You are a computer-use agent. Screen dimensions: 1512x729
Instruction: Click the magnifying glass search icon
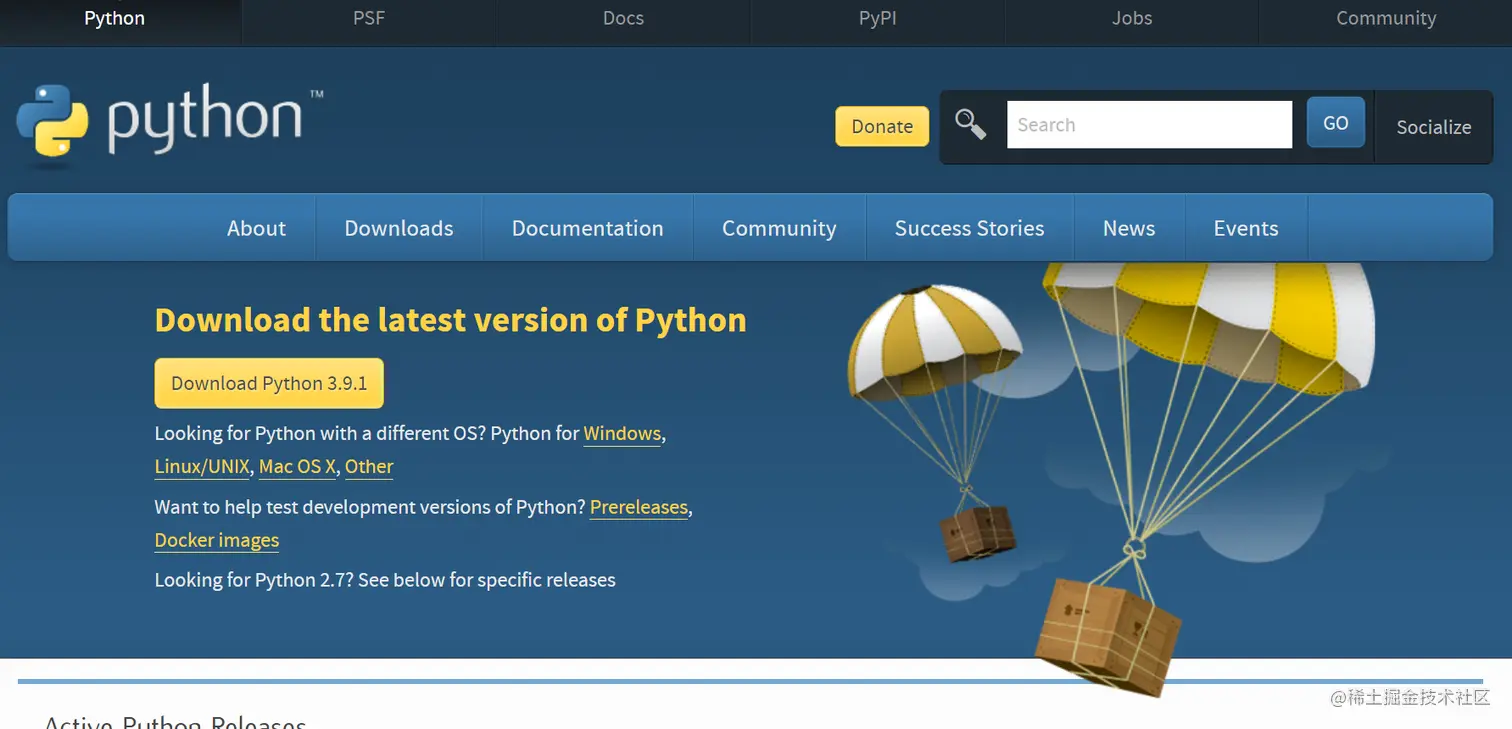pyautogui.click(x=970, y=125)
